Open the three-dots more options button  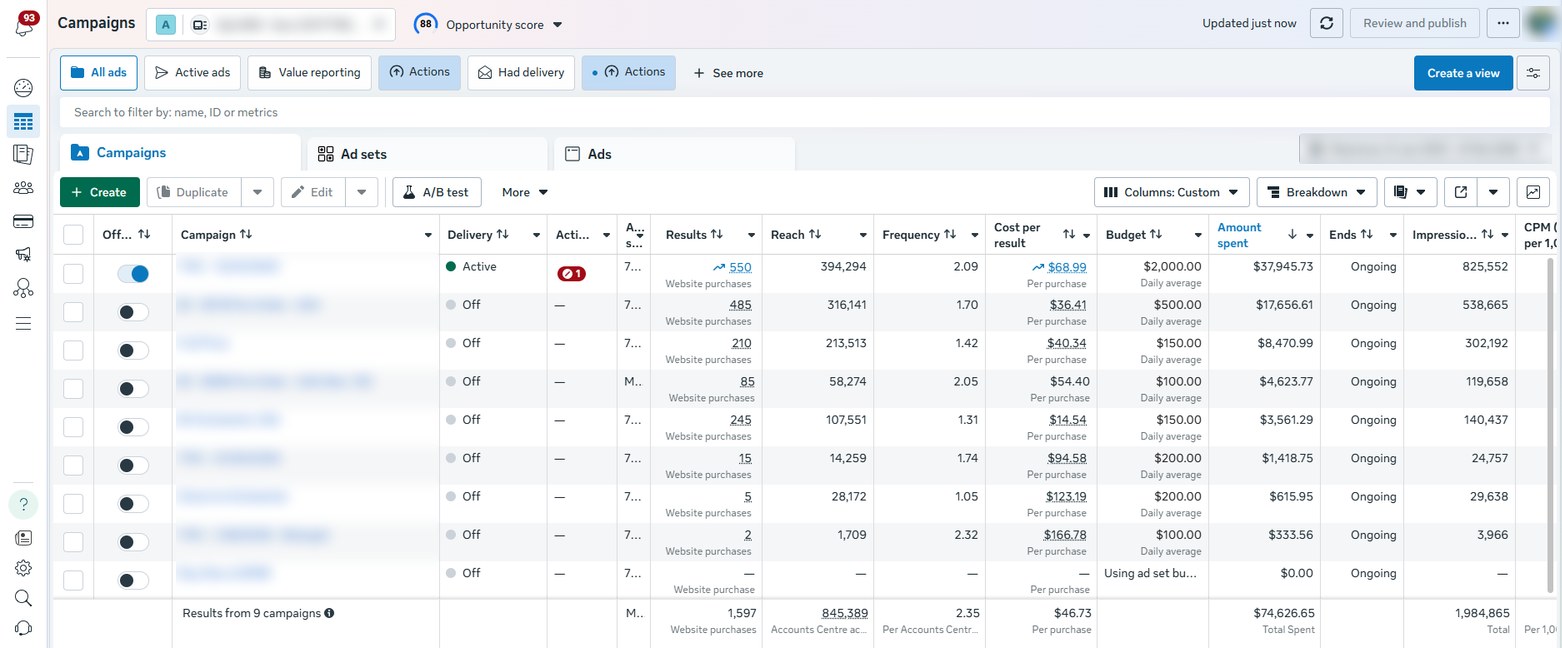click(x=1503, y=23)
